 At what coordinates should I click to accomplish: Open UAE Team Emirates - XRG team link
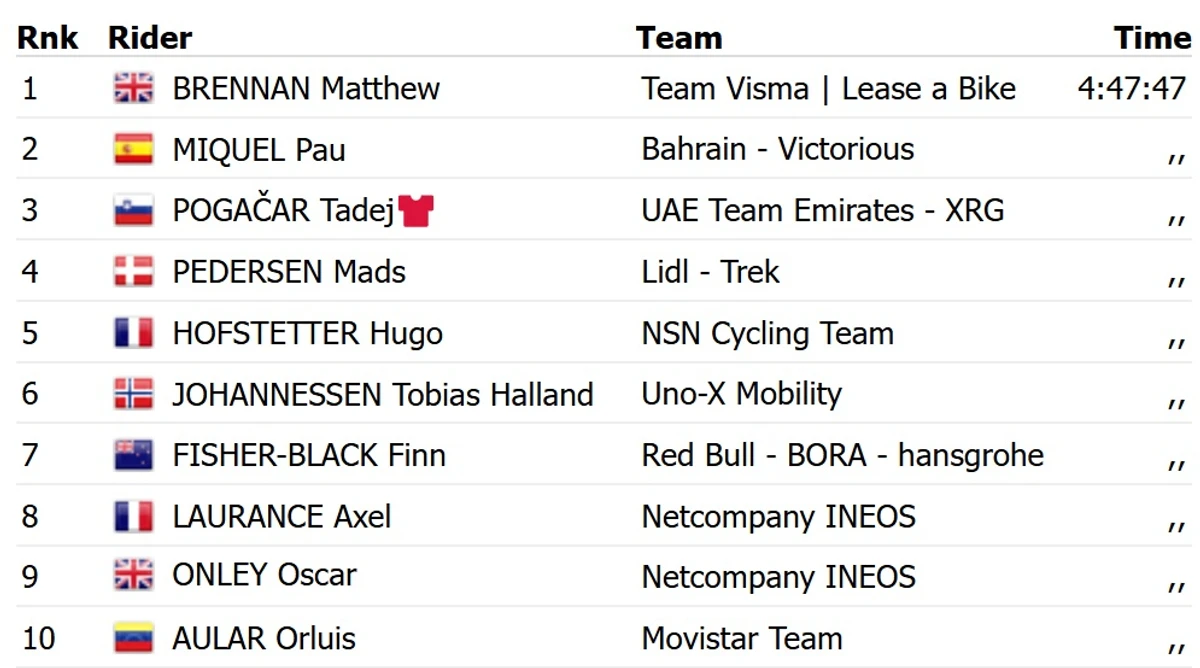click(x=823, y=210)
